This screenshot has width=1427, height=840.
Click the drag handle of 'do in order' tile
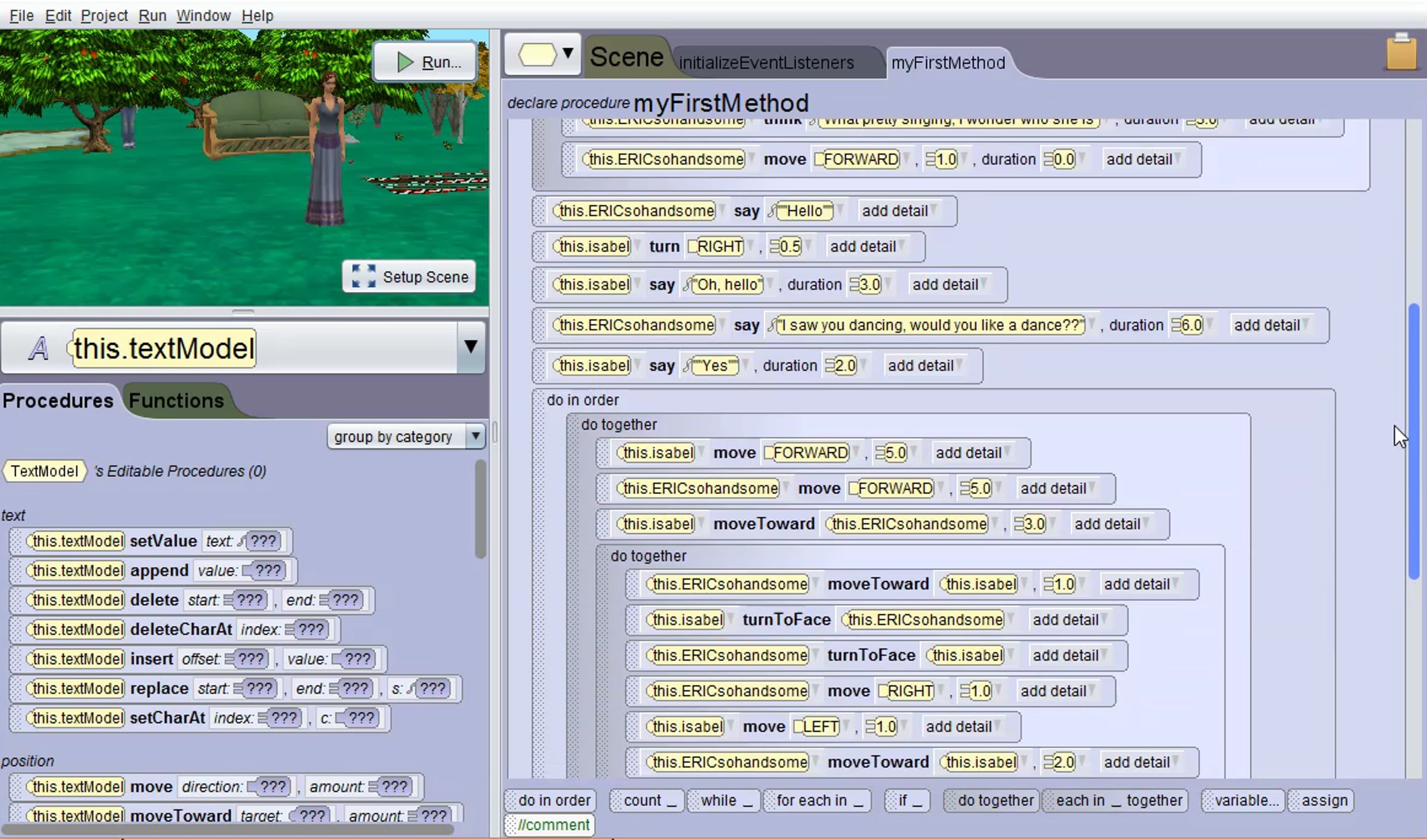coord(511,800)
